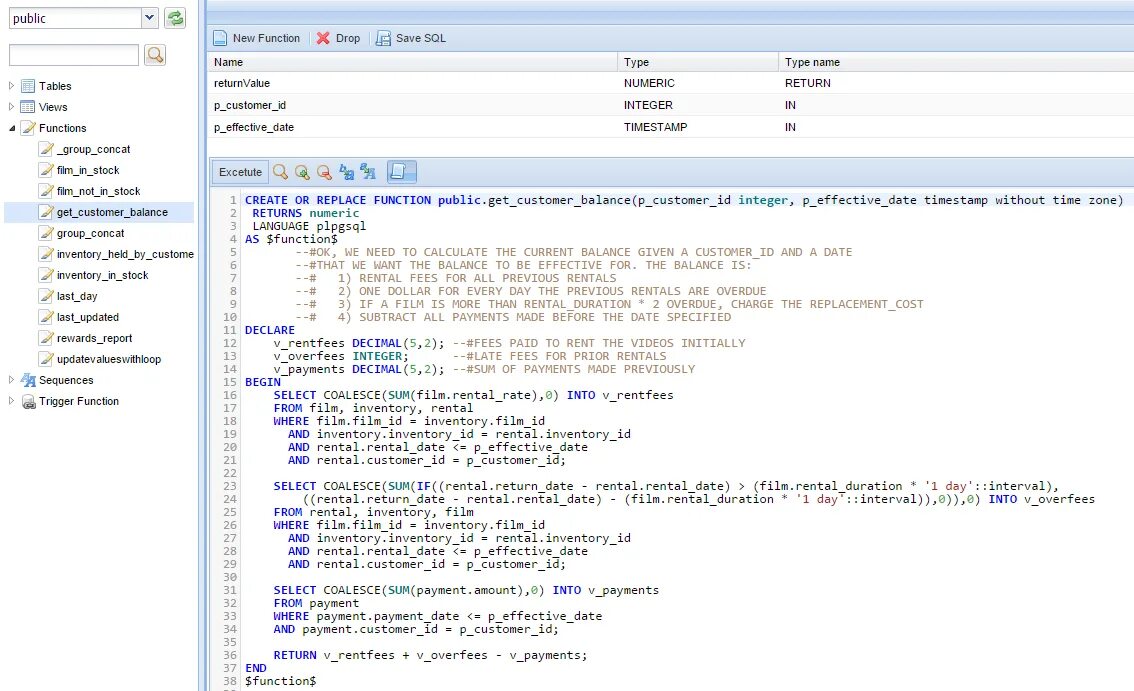Select the inventory_in_stock function label

coord(103,275)
